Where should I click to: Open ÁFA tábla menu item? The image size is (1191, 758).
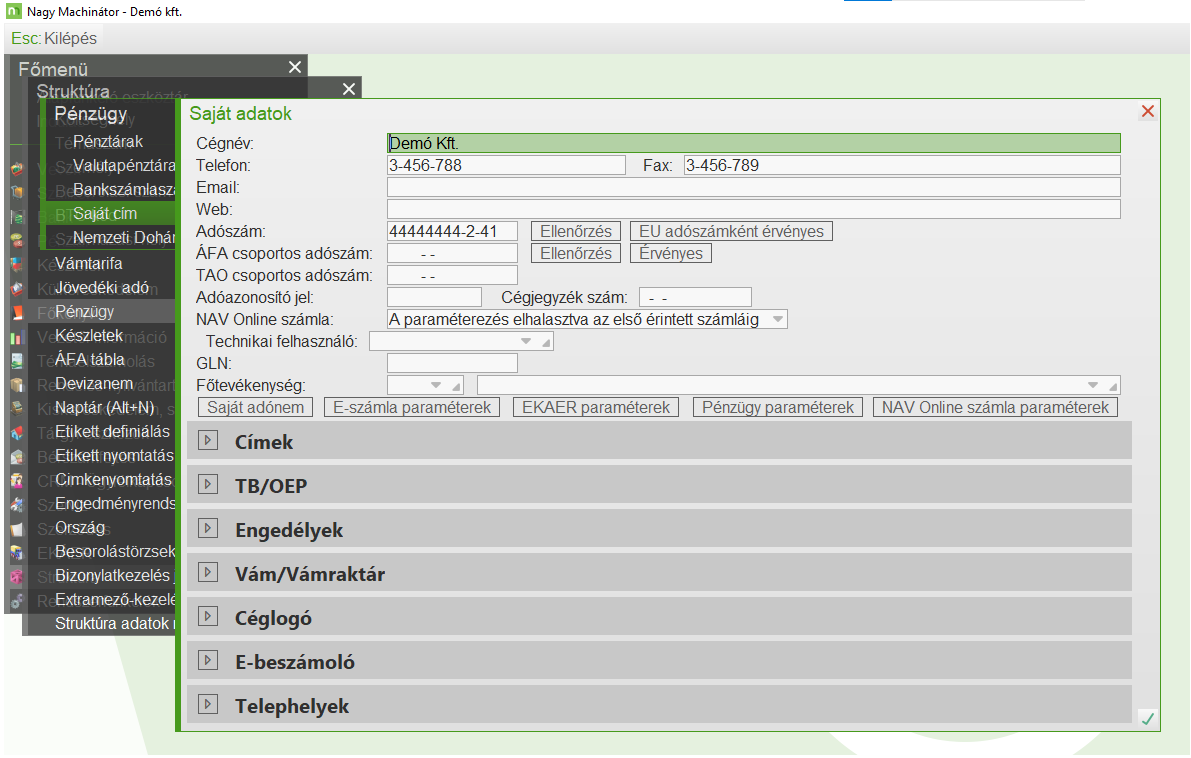[89, 359]
